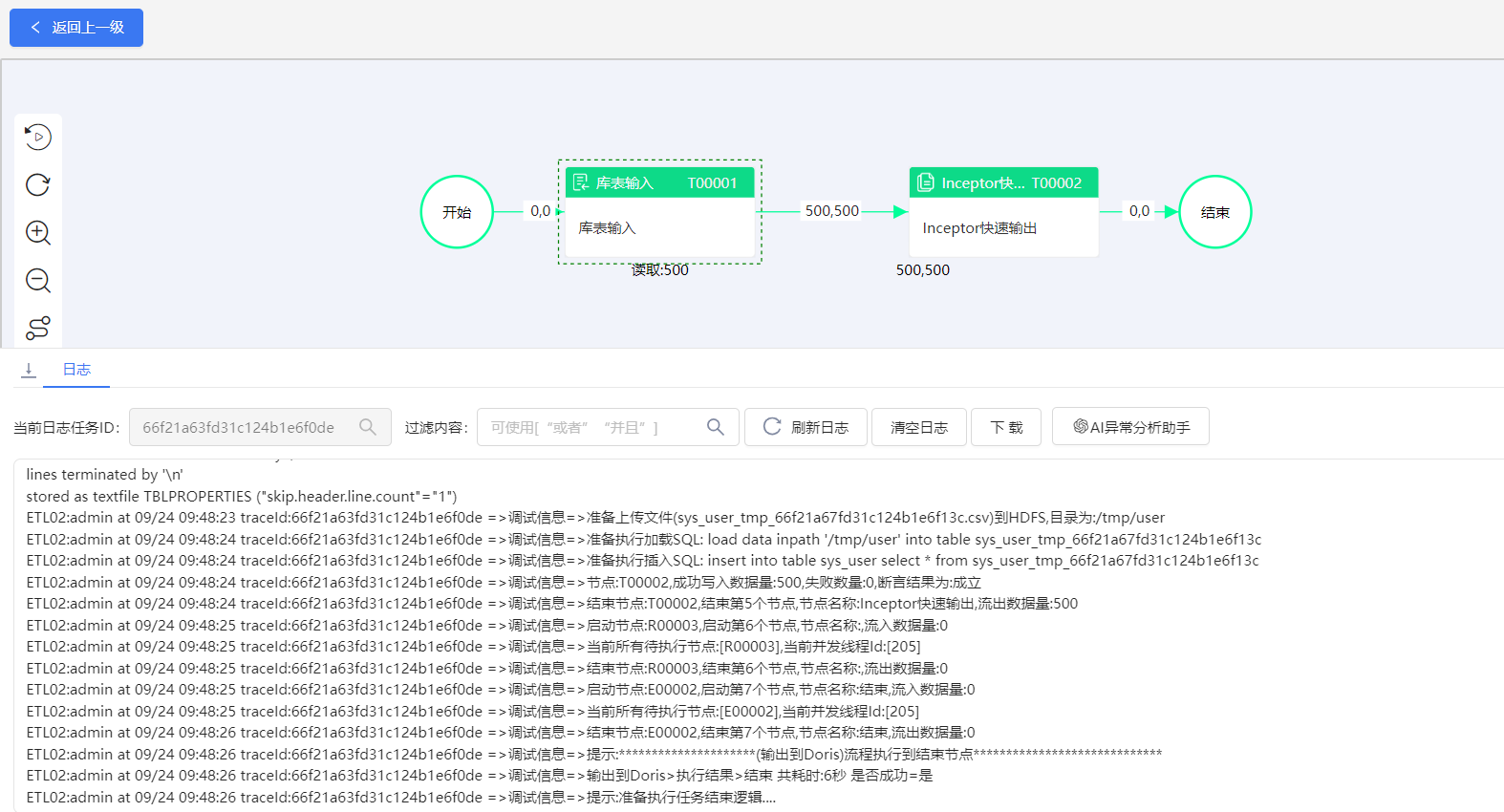Zoom out on the flow canvas
Viewport: 1504px width, 812px height.
click(x=38, y=281)
